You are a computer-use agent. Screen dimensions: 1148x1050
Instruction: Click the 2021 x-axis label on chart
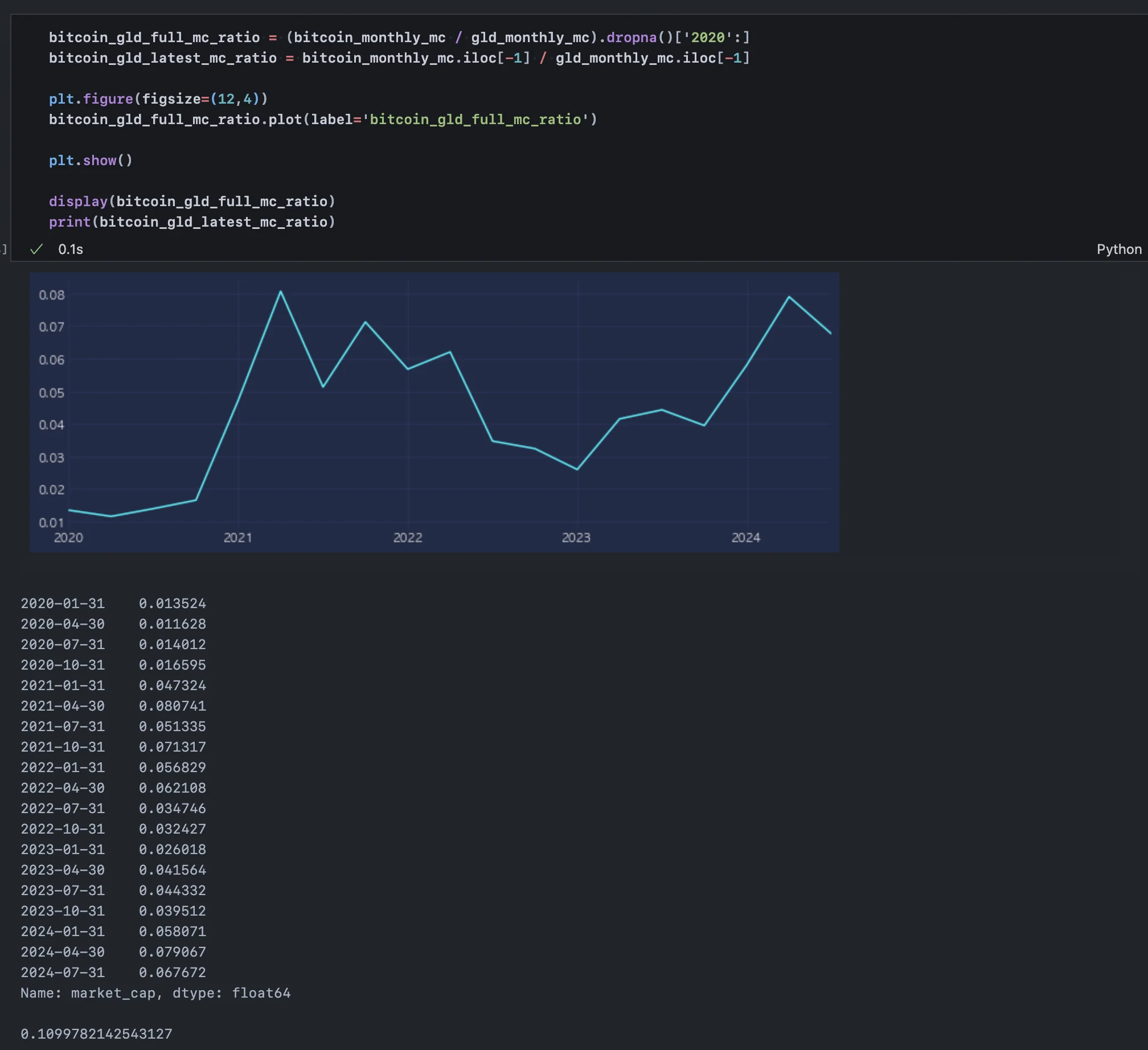click(x=237, y=538)
